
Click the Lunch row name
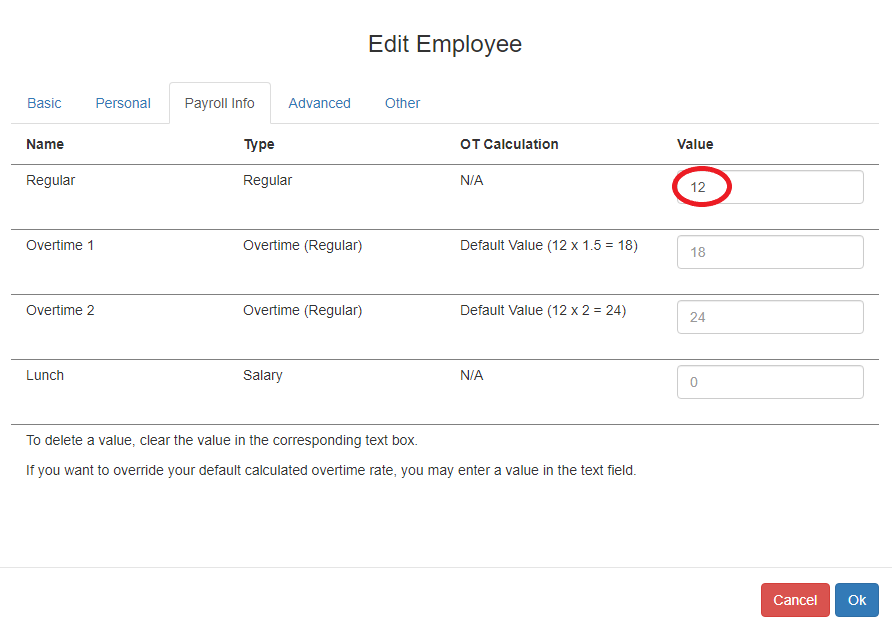(x=45, y=375)
